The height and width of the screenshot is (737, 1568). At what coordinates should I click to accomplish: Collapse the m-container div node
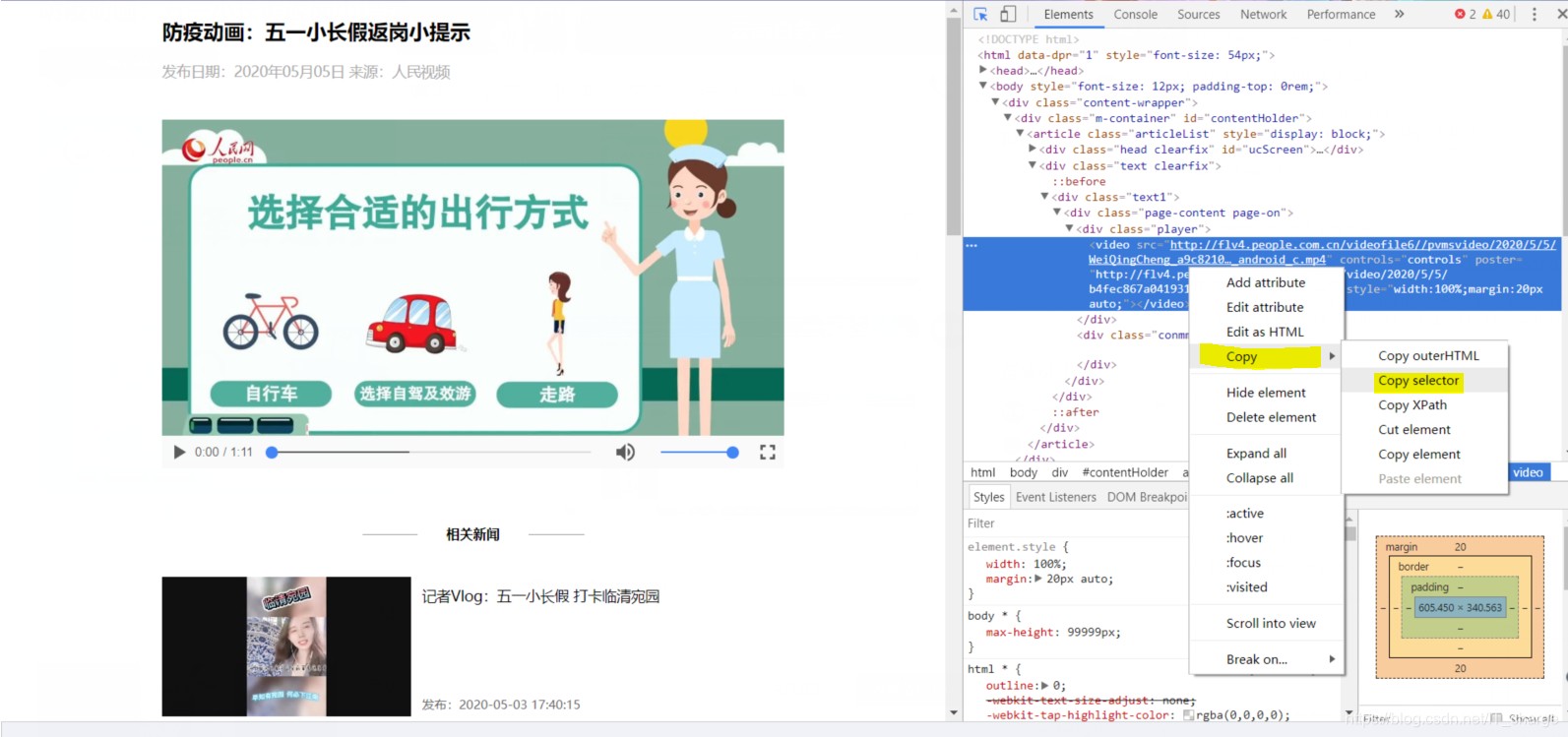[x=1007, y=118]
